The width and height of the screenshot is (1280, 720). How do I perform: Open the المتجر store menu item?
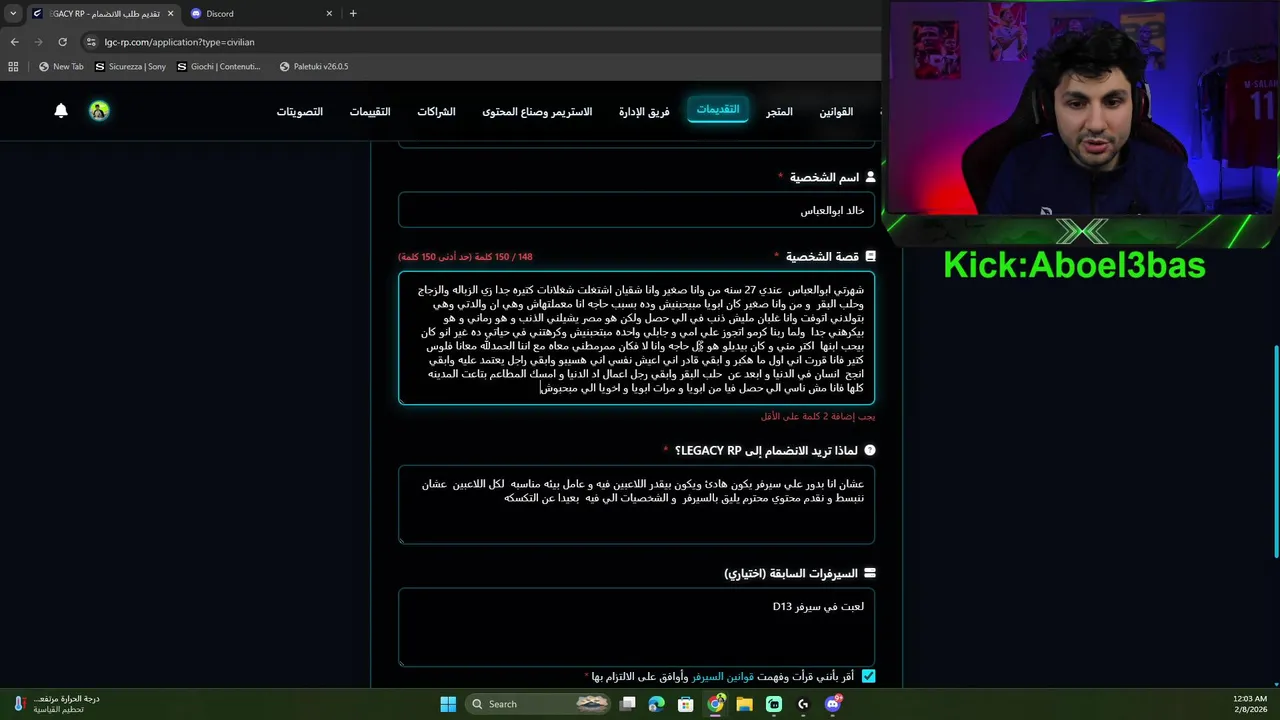779,111
